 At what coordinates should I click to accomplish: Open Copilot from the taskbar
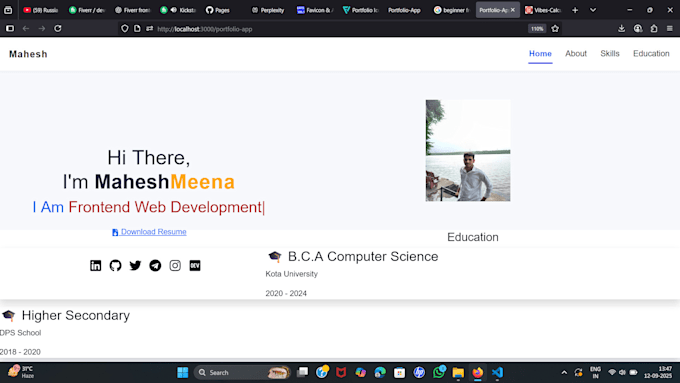[x=360, y=373]
